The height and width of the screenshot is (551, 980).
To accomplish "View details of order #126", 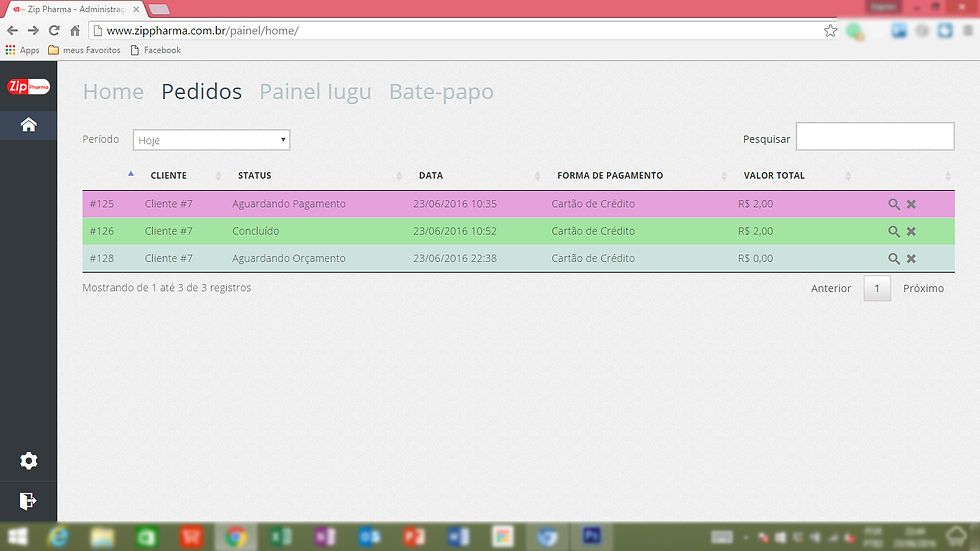I will click(894, 231).
